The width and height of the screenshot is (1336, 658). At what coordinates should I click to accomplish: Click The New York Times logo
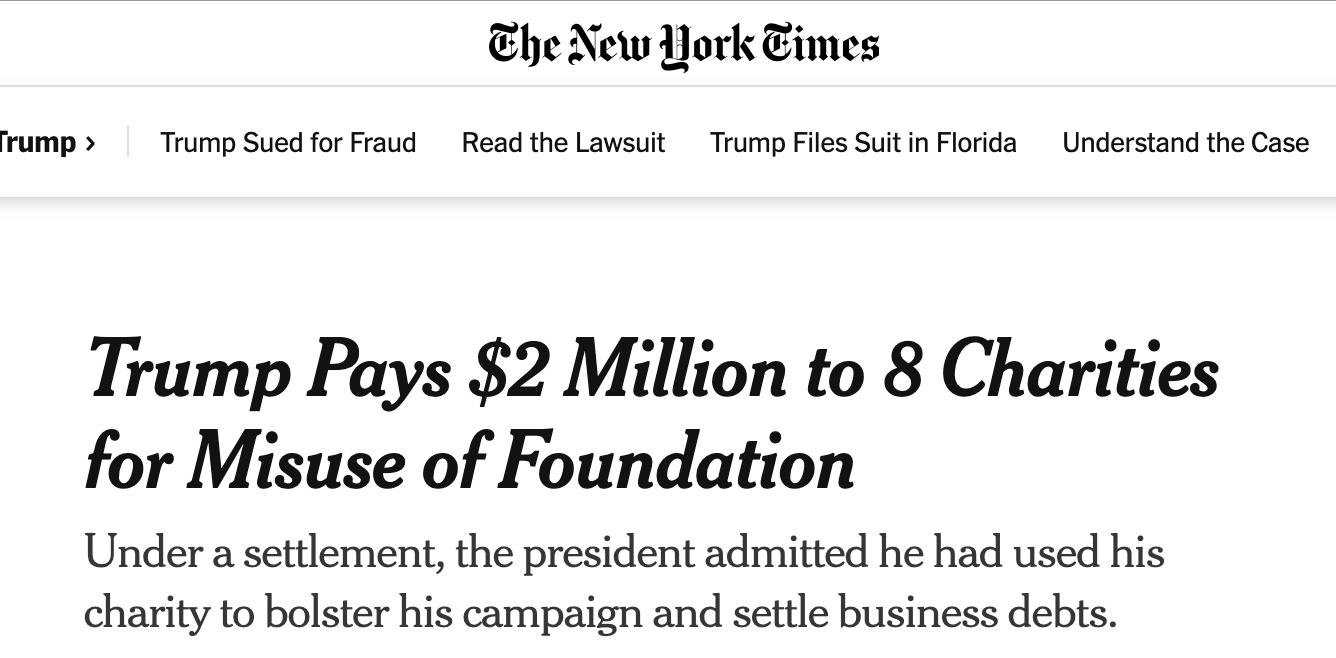tap(684, 46)
